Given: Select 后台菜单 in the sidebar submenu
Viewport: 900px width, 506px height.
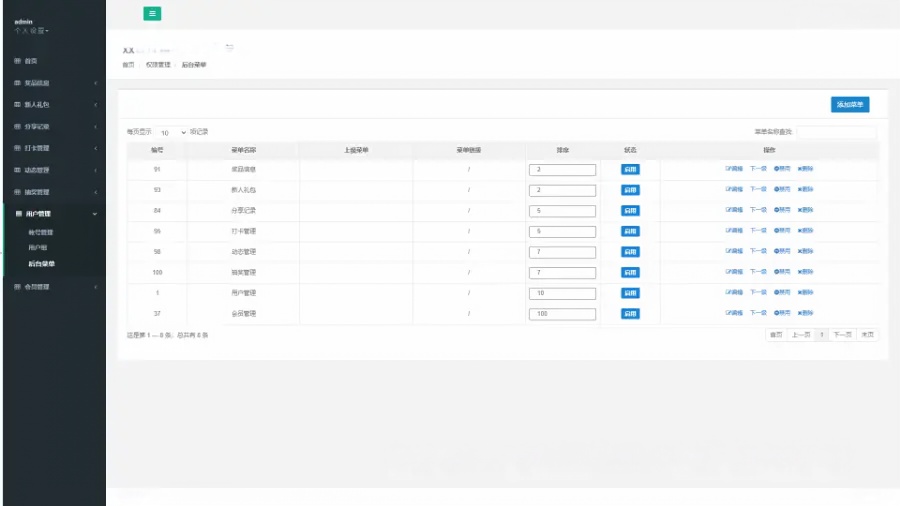Looking at the screenshot, I should (x=42, y=264).
